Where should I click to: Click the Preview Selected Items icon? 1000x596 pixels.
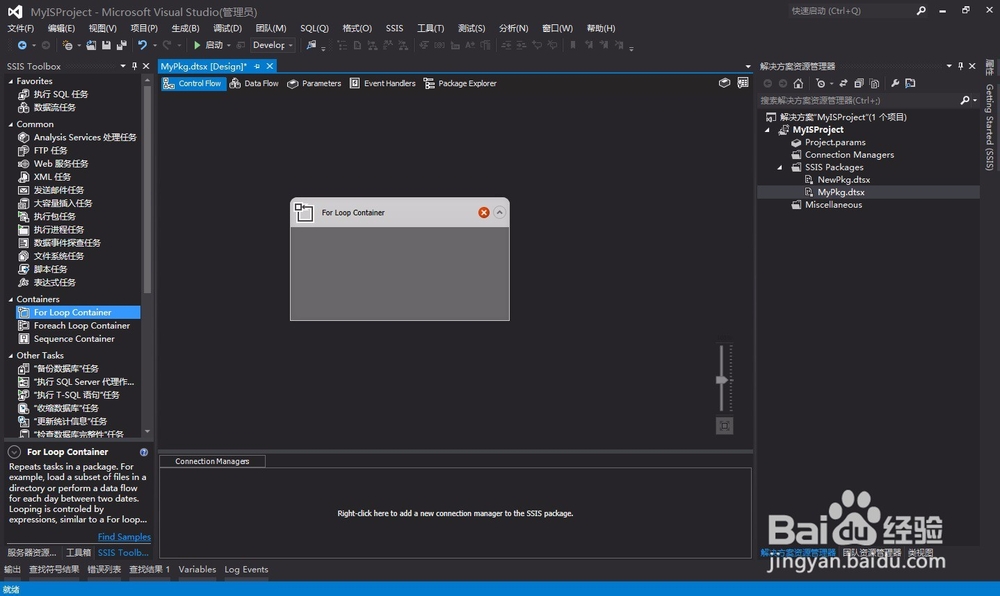click(x=910, y=84)
